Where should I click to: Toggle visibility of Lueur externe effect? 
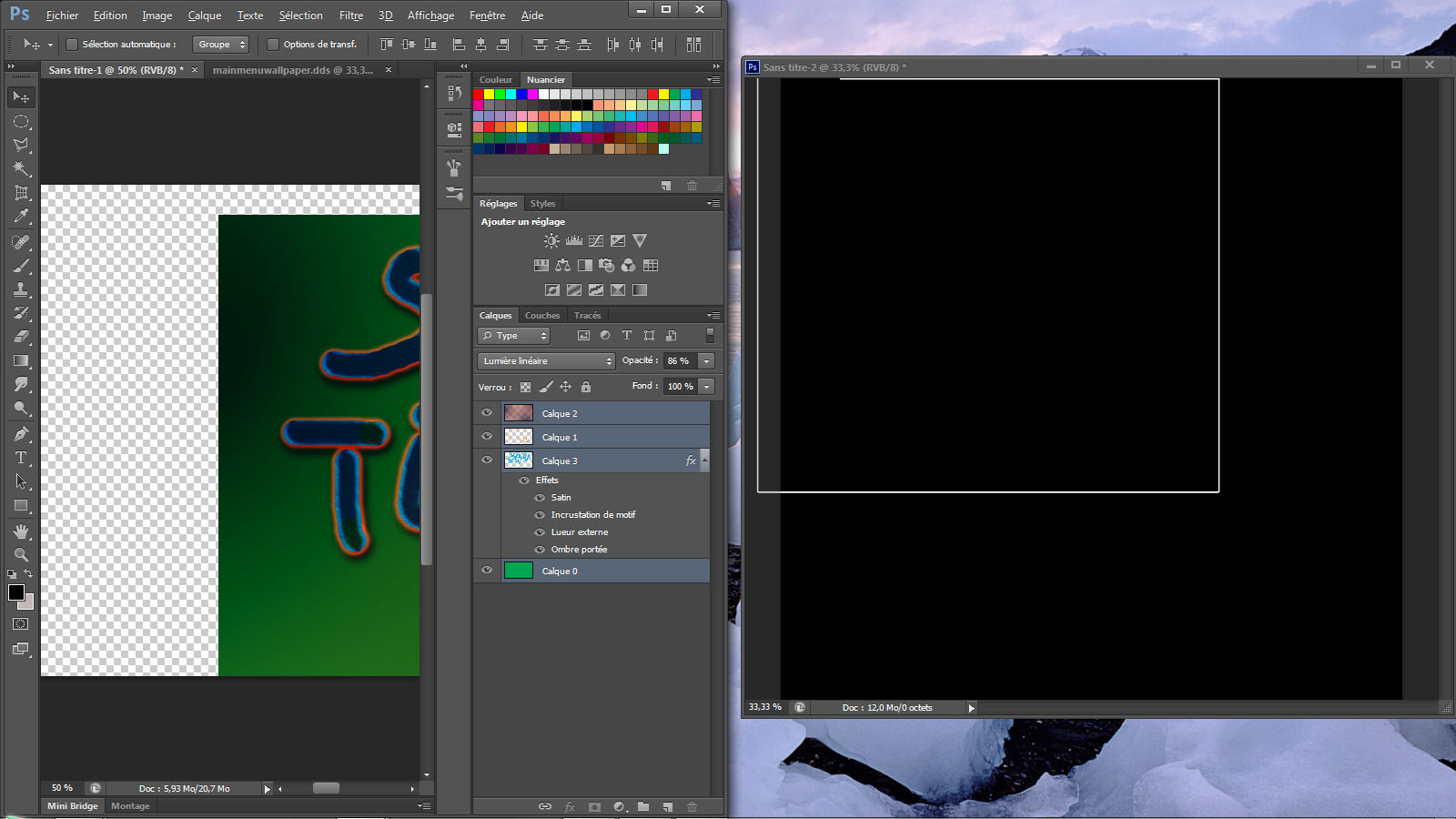[540, 532]
